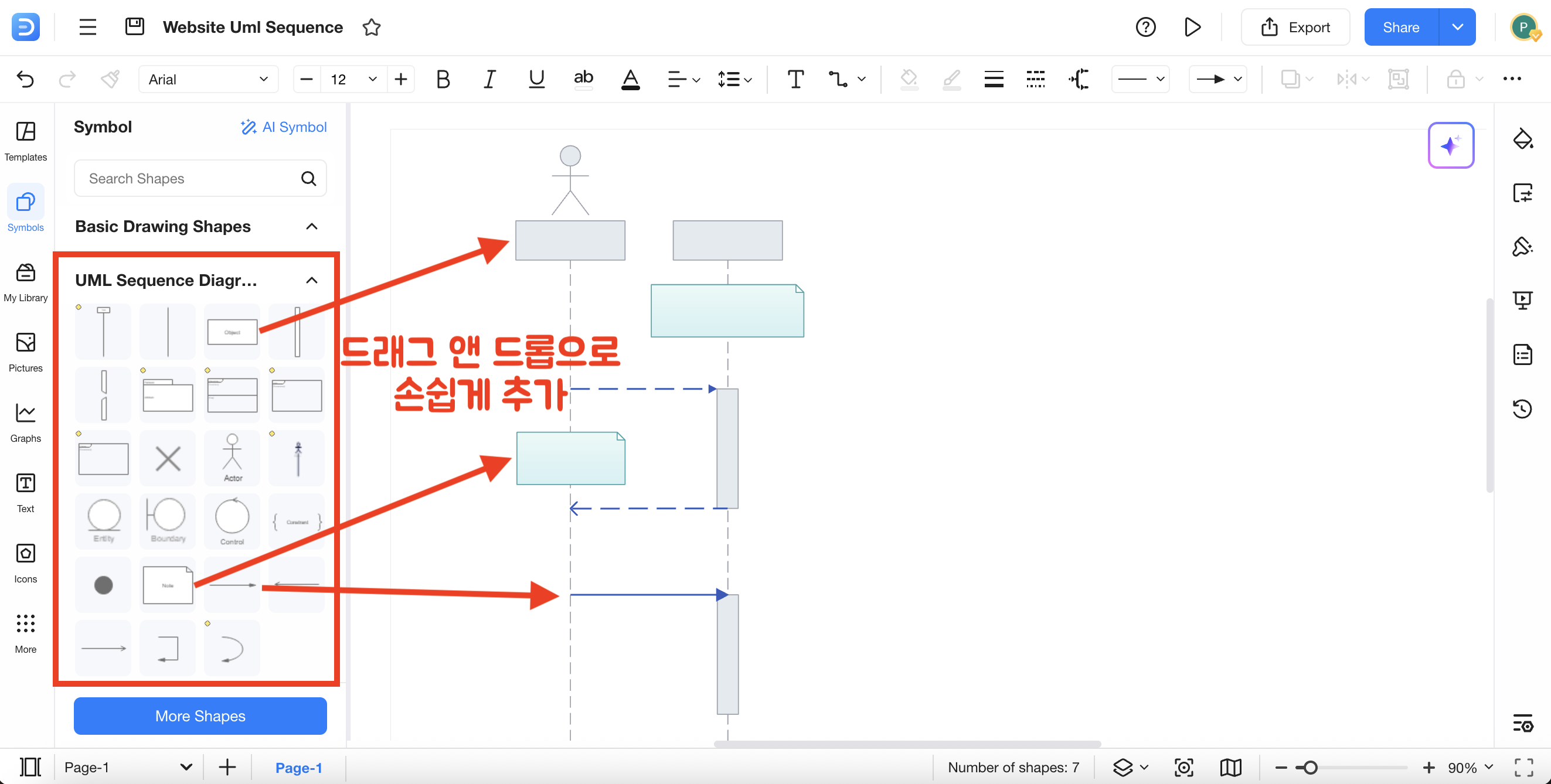Open the more toolbar options ellipsis

pos(1512,79)
